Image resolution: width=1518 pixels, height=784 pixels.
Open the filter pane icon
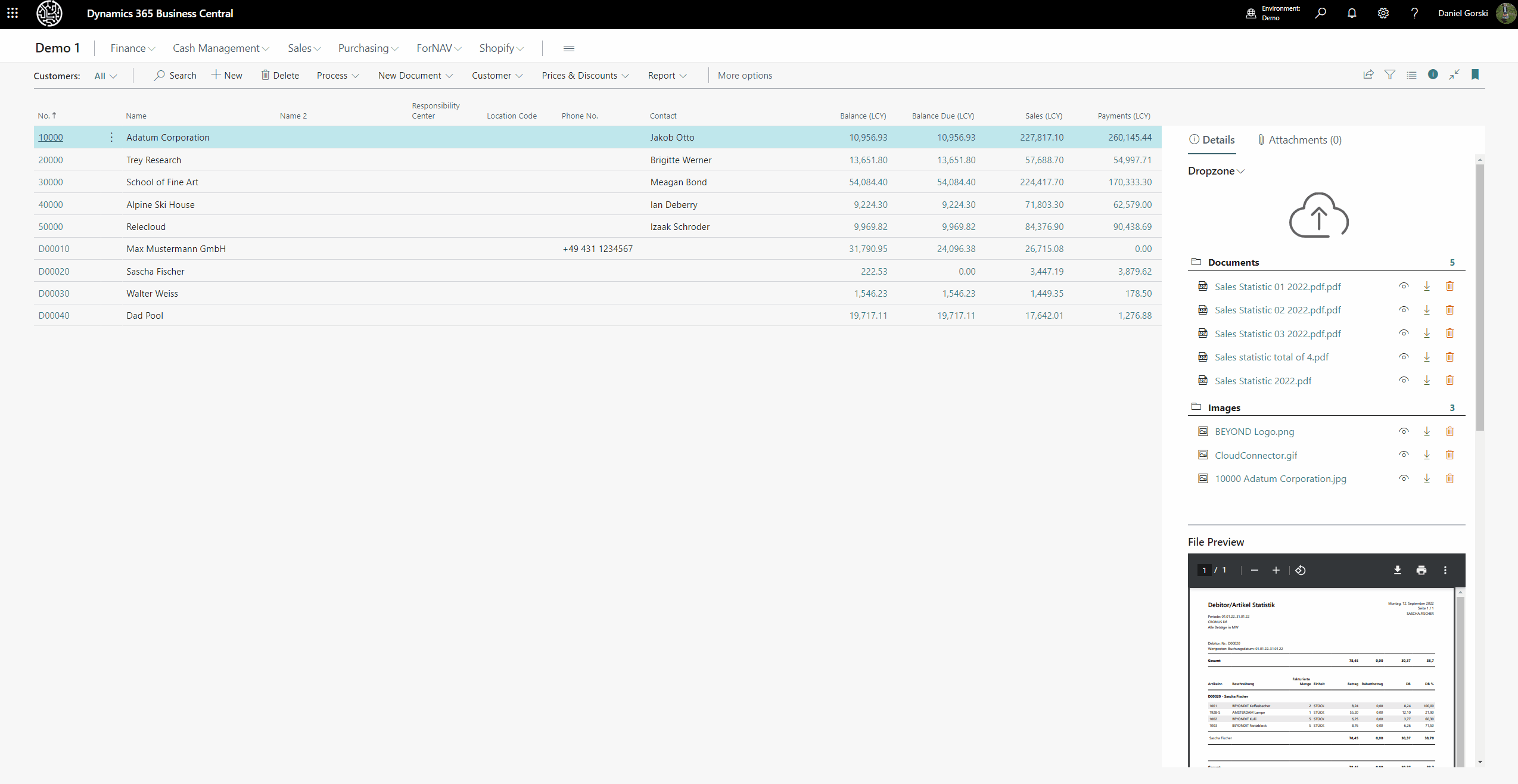tap(1390, 75)
